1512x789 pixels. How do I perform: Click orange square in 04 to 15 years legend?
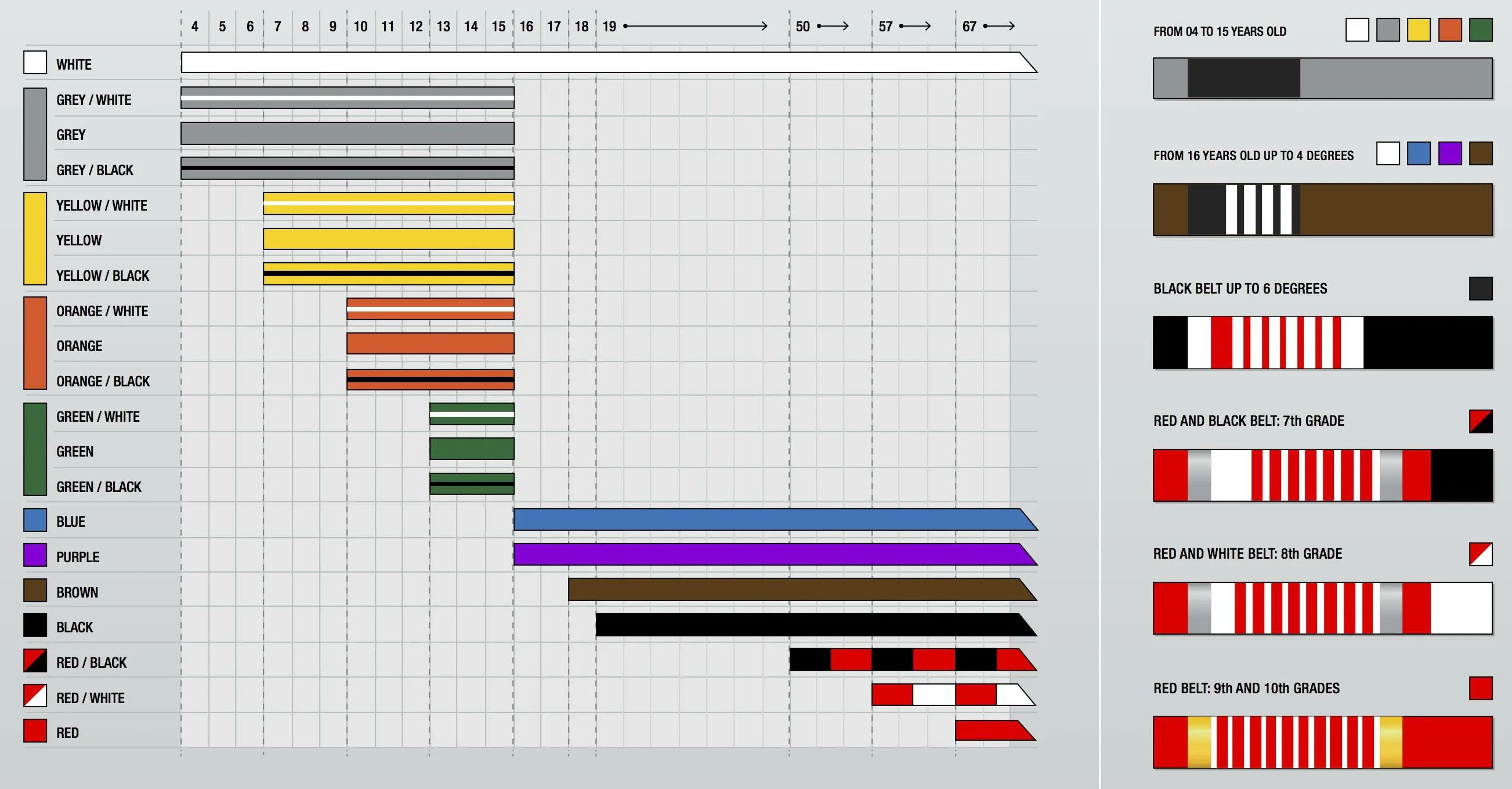pos(1450,30)
